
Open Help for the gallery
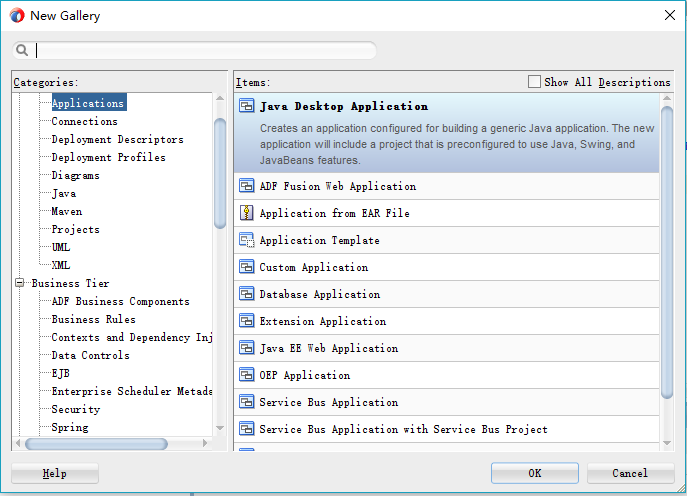tap(55, 473)
